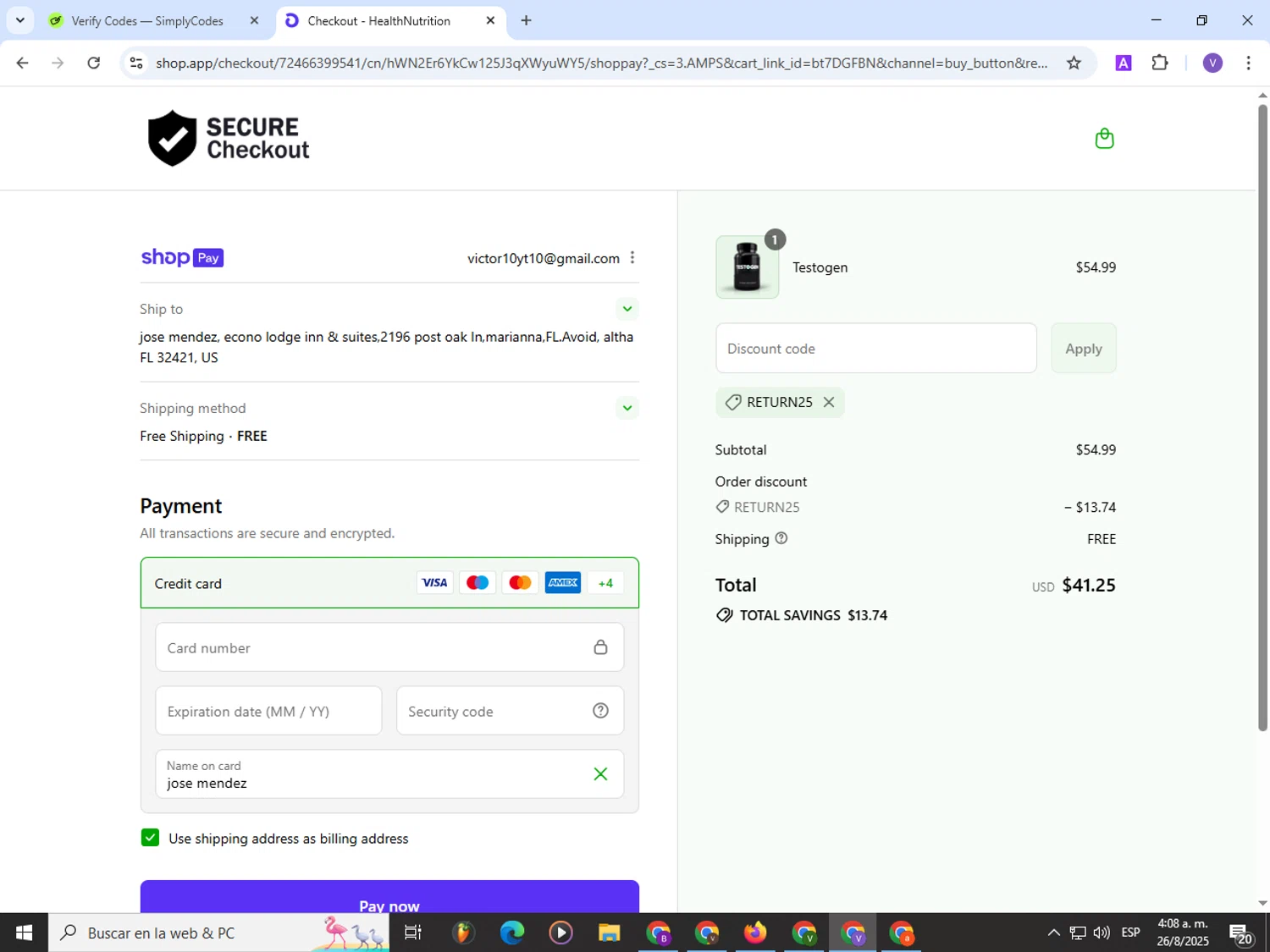Open the notification center icon

coord(1242,933)
